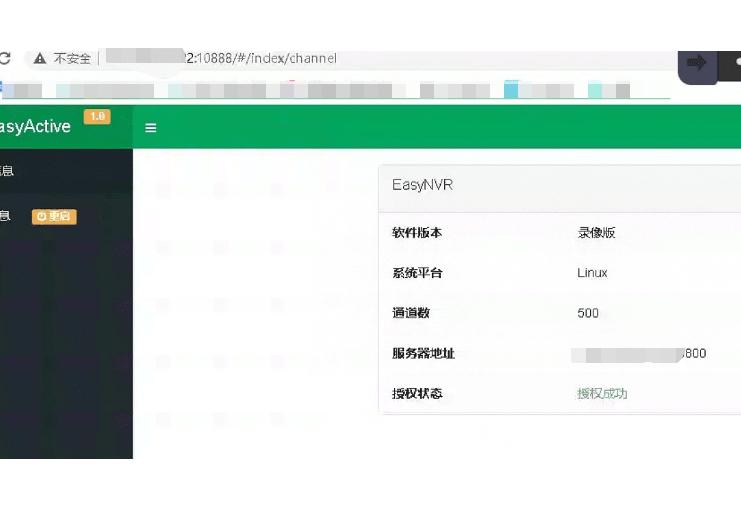The width and height of the screenshot is (741, 508).
Task: Open the second sidebar item beside 重启
Action: click(x=6, y=216)
